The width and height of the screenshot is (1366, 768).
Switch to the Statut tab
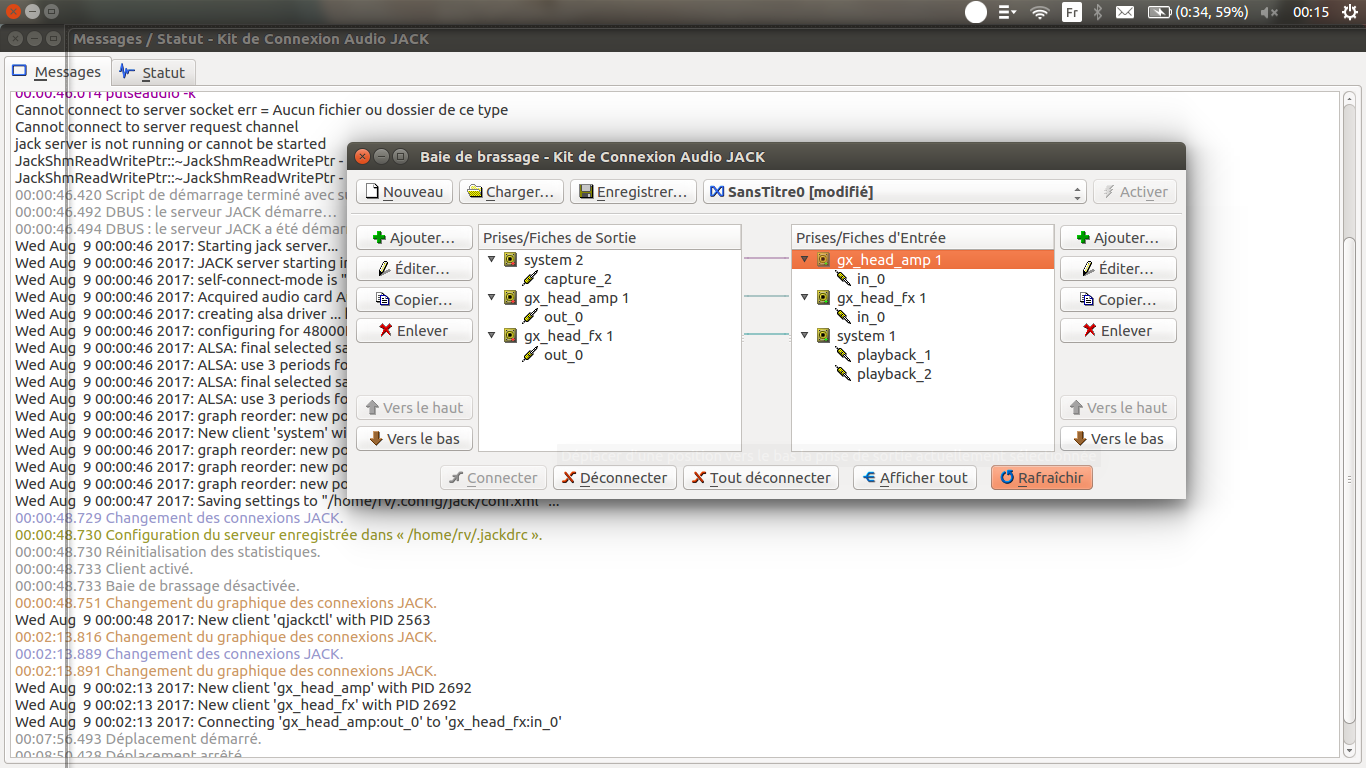pyautogui.click(x=153, y=73)
